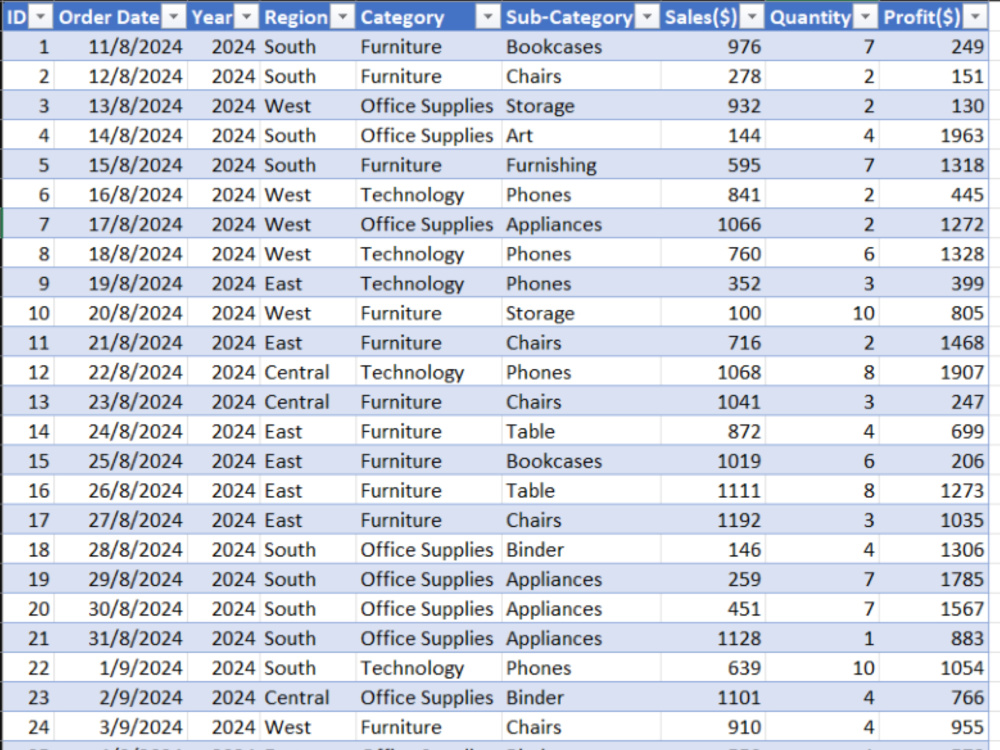Open the Year column filter dropdown
Screen dimensions: 1000x750
click(246, 17)
